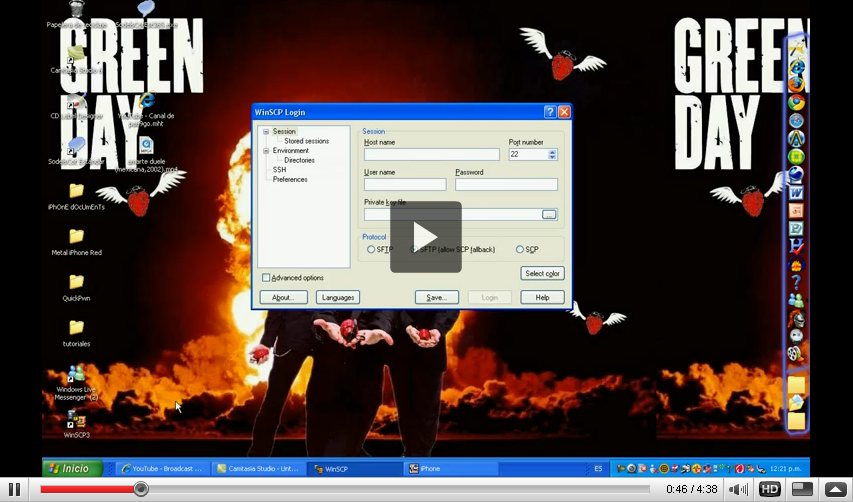Open the Languages button
Viewport: 853px width, 502px height.
338,298
